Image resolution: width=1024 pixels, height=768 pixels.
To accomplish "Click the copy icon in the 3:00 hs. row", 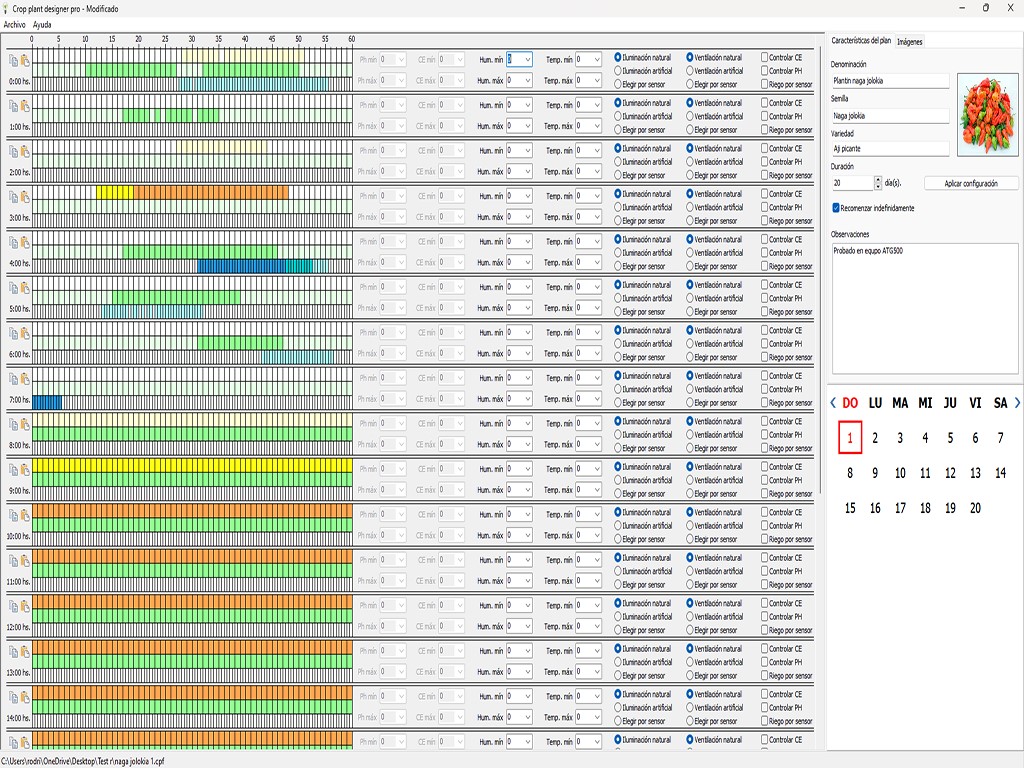I will click(x=13, y=196).
